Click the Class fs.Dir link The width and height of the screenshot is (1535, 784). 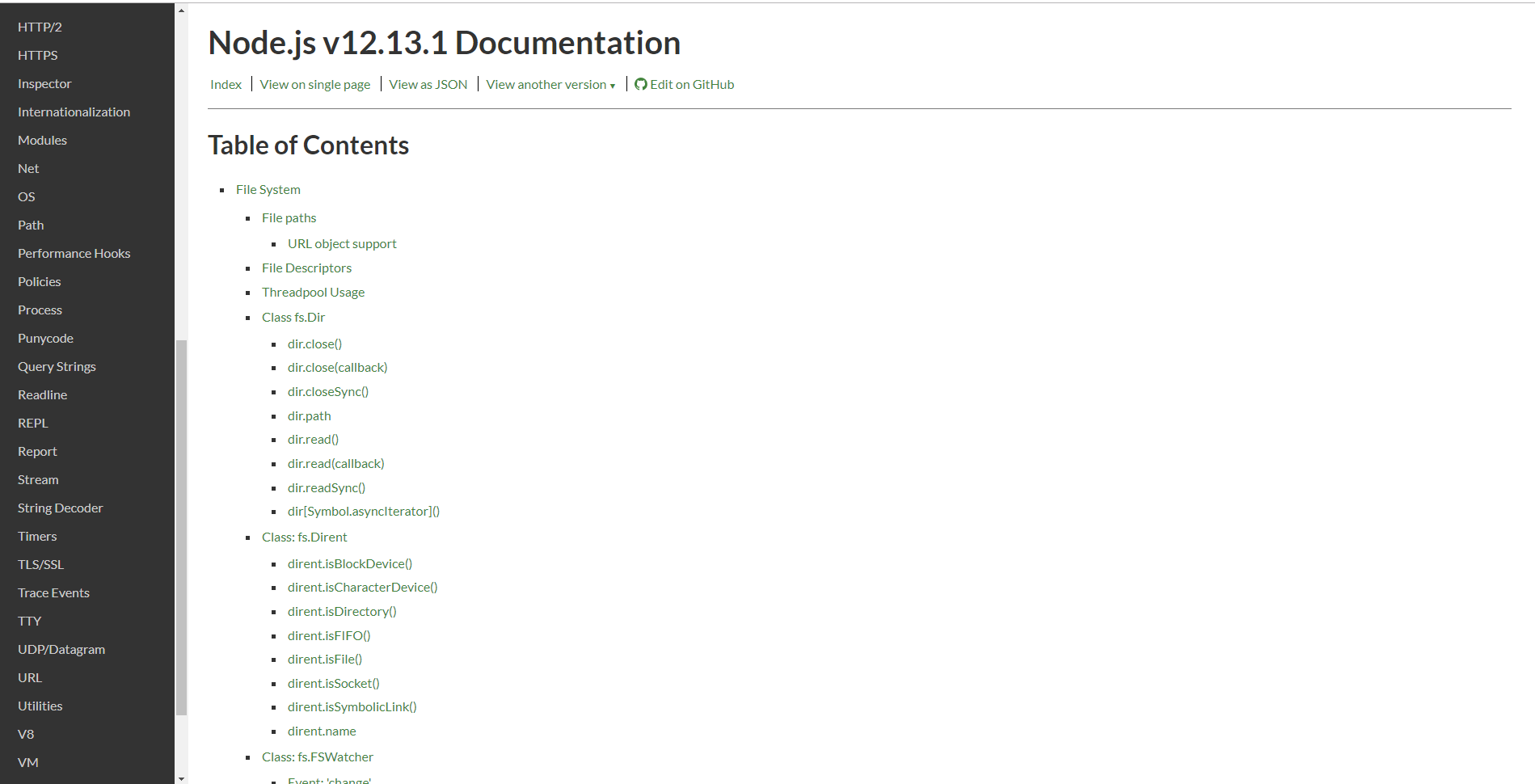point(293,318)
